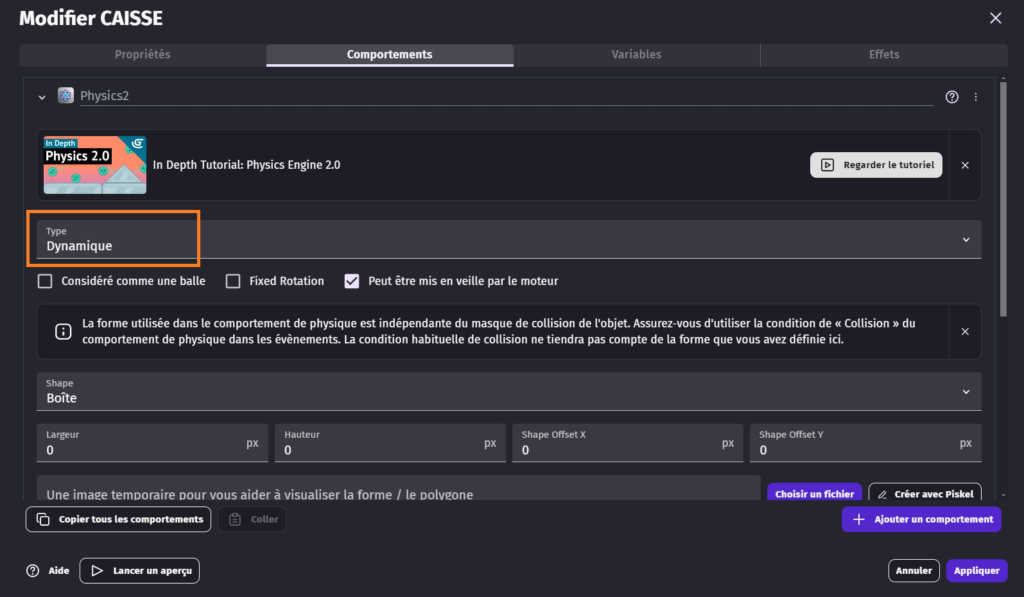This screenshot has height=597, width=1024.
Task: Uncheck Peut être mis en veille
Action: (x=352, y=281)
